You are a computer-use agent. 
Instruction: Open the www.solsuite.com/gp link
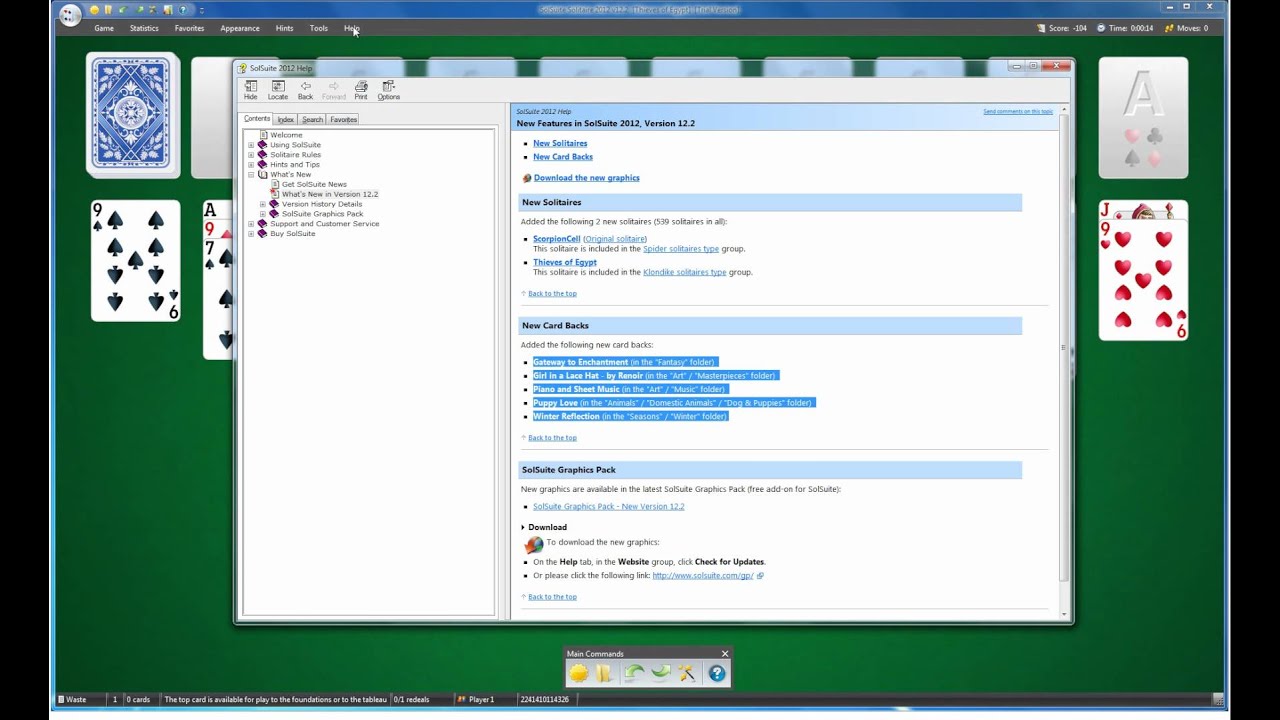[703, 576]
